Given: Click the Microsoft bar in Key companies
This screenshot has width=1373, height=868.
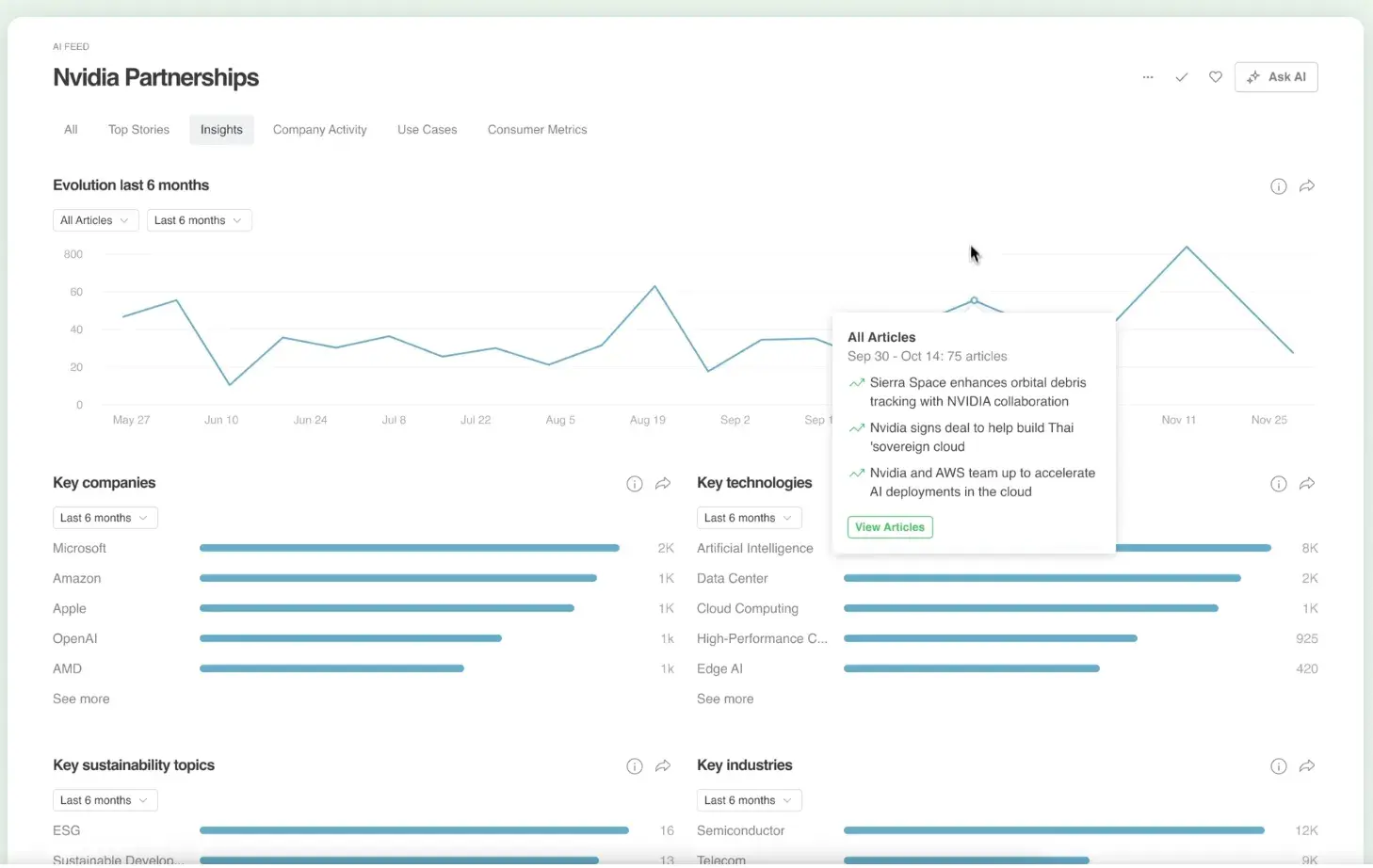Looking at the screenshot, I should [409, 548].
